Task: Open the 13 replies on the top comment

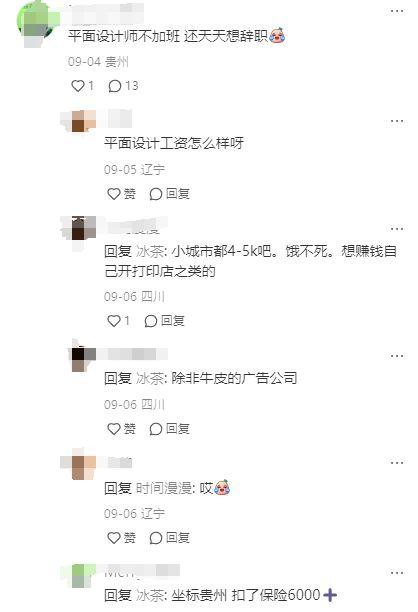Action: [x=123, y=85]
